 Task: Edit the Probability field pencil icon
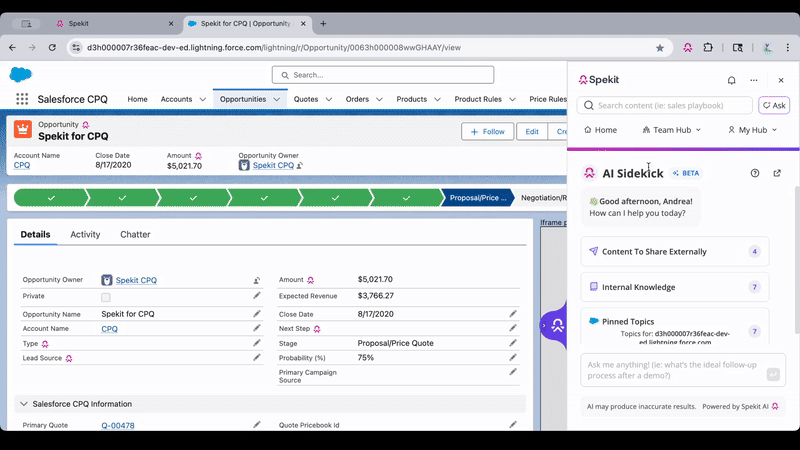click(513, 357)
